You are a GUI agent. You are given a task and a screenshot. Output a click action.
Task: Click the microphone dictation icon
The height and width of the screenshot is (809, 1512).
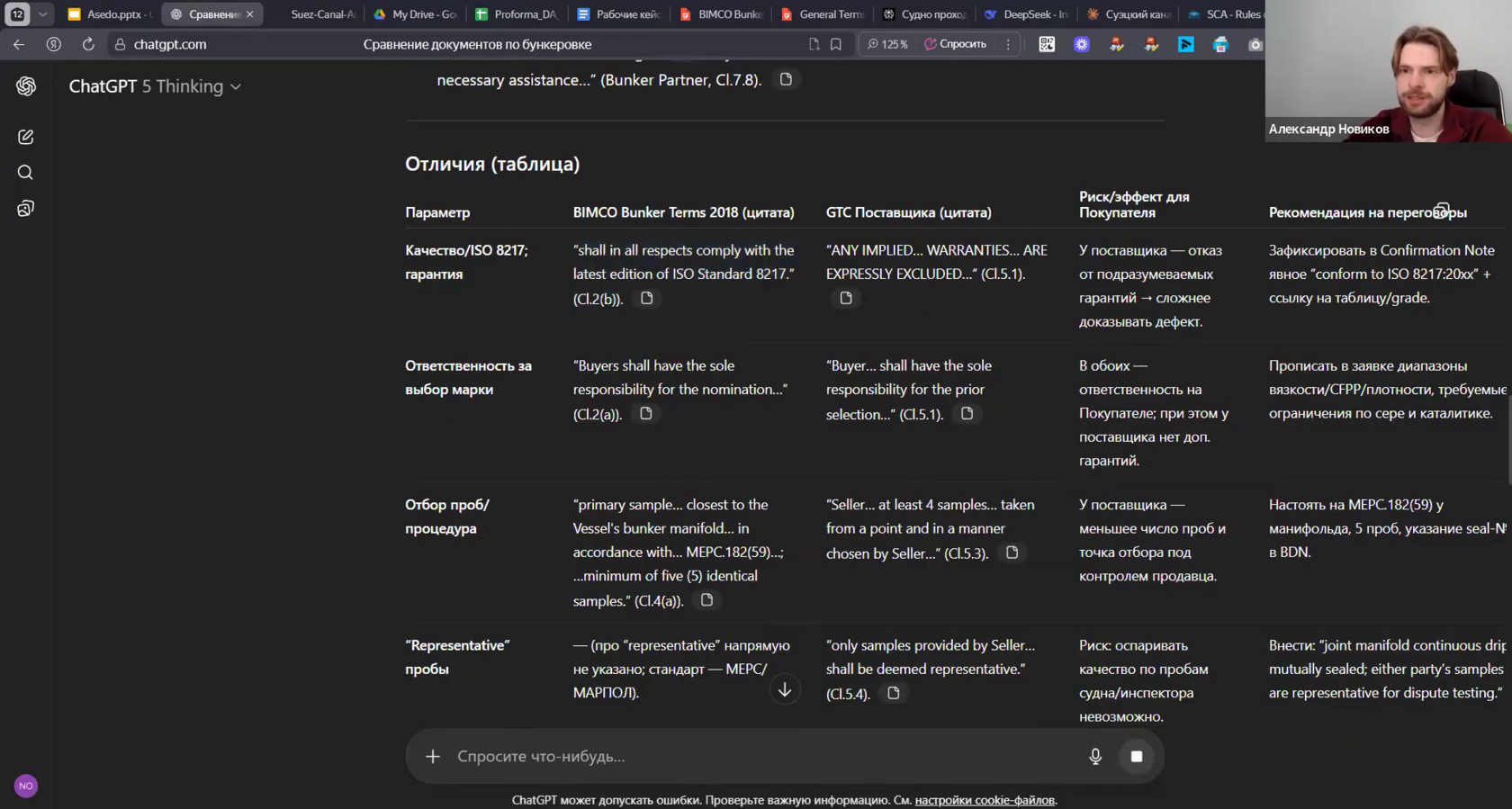tap(1095, 757)
